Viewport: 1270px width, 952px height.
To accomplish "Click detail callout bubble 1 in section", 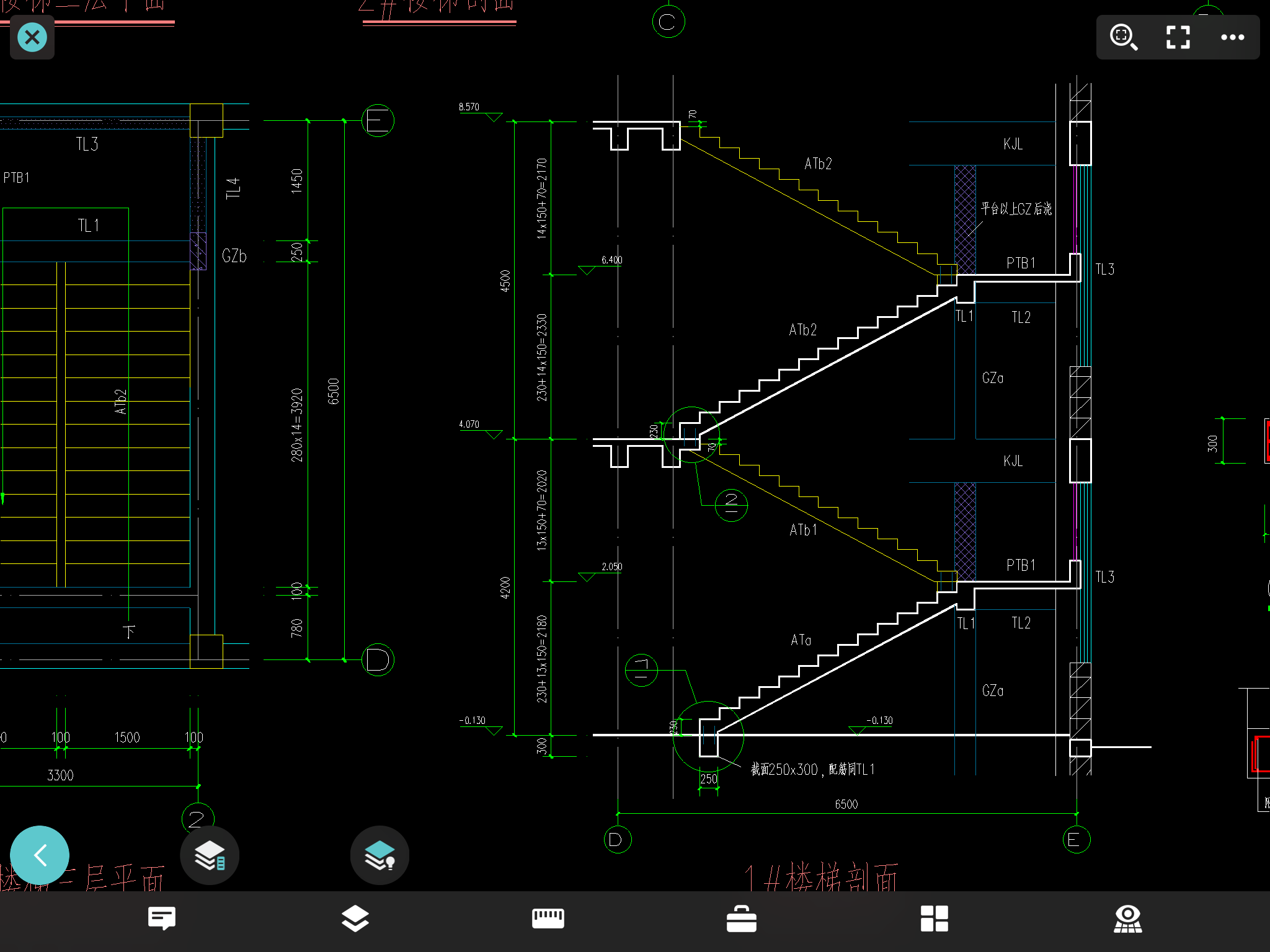I will pyautogui.click(x=641, y=670).
